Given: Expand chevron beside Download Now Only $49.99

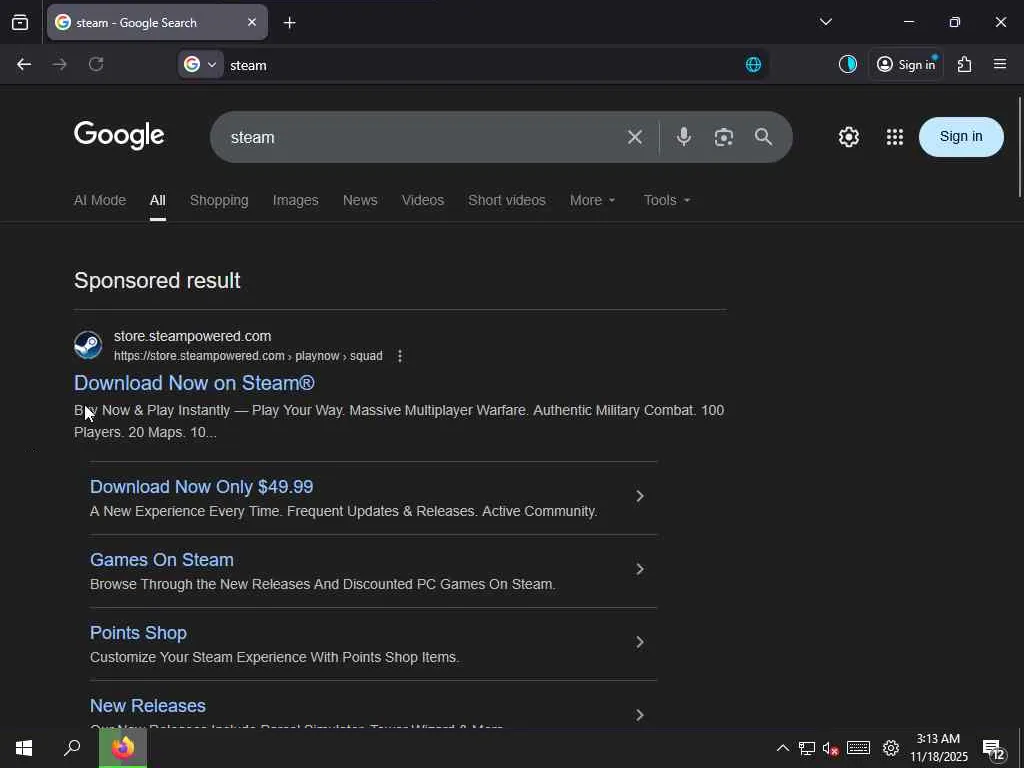Looking at the screenshot, I should [x=640, y=496].
